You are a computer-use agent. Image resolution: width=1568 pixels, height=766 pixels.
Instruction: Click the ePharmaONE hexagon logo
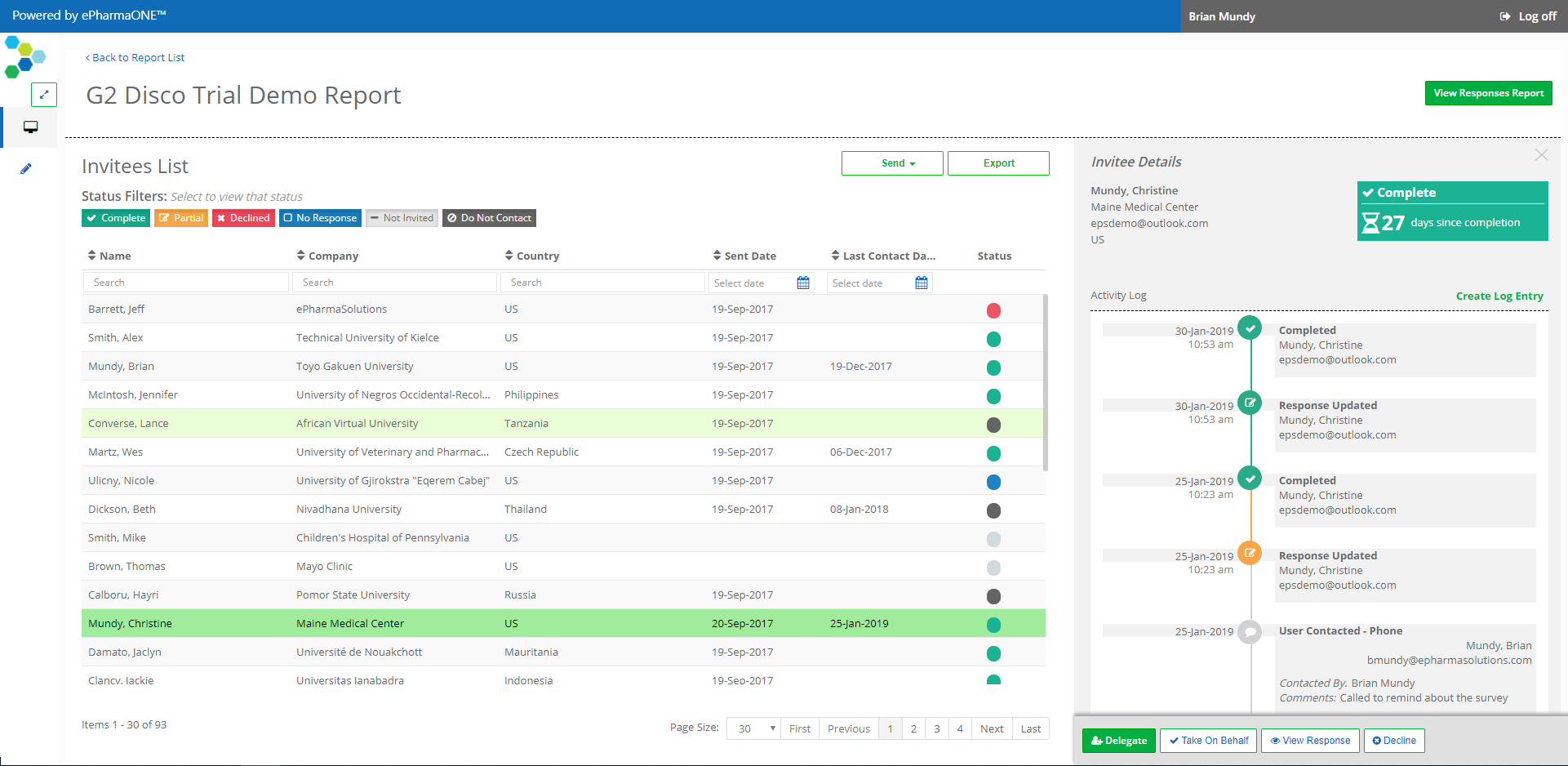24,56
